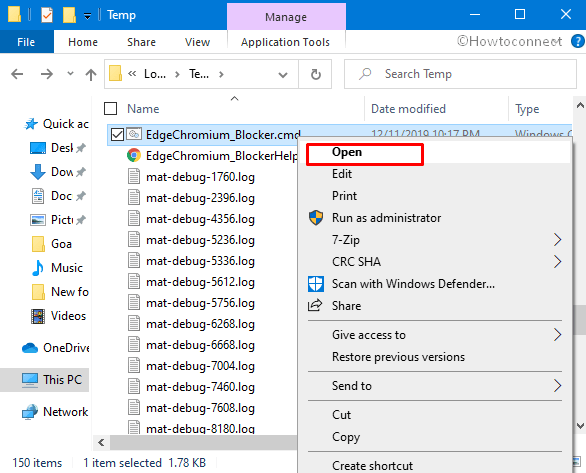The image size is (586, 473).
Task: Select the mat-debug-7608.log file
Action: [x=200, y=408]
